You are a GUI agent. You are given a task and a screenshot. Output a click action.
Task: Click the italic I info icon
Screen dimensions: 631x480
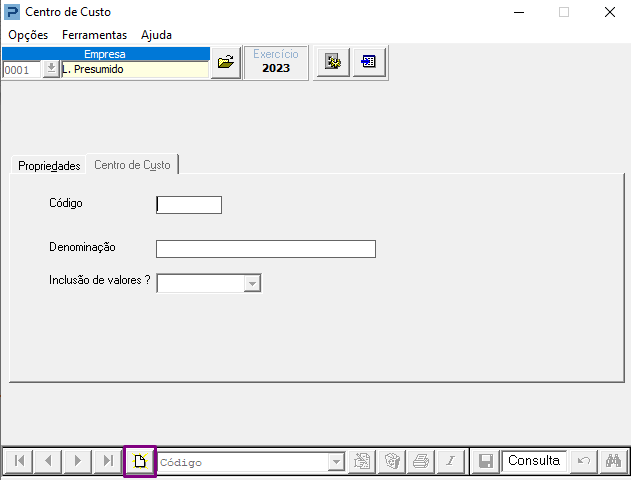(x=450, y=461)
